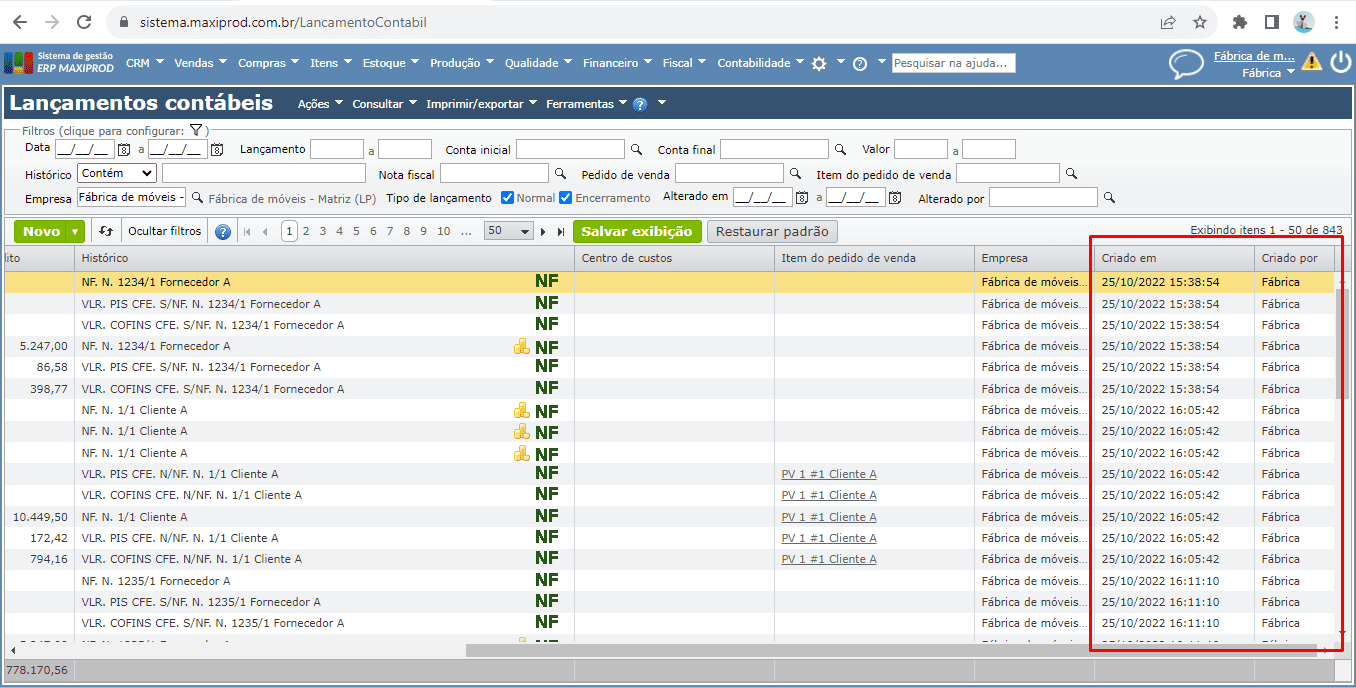The width and height of the screenshot is (1356, 688).
Task: Click the magnifier beside Conta inicial
Action: tap(635, 150)
